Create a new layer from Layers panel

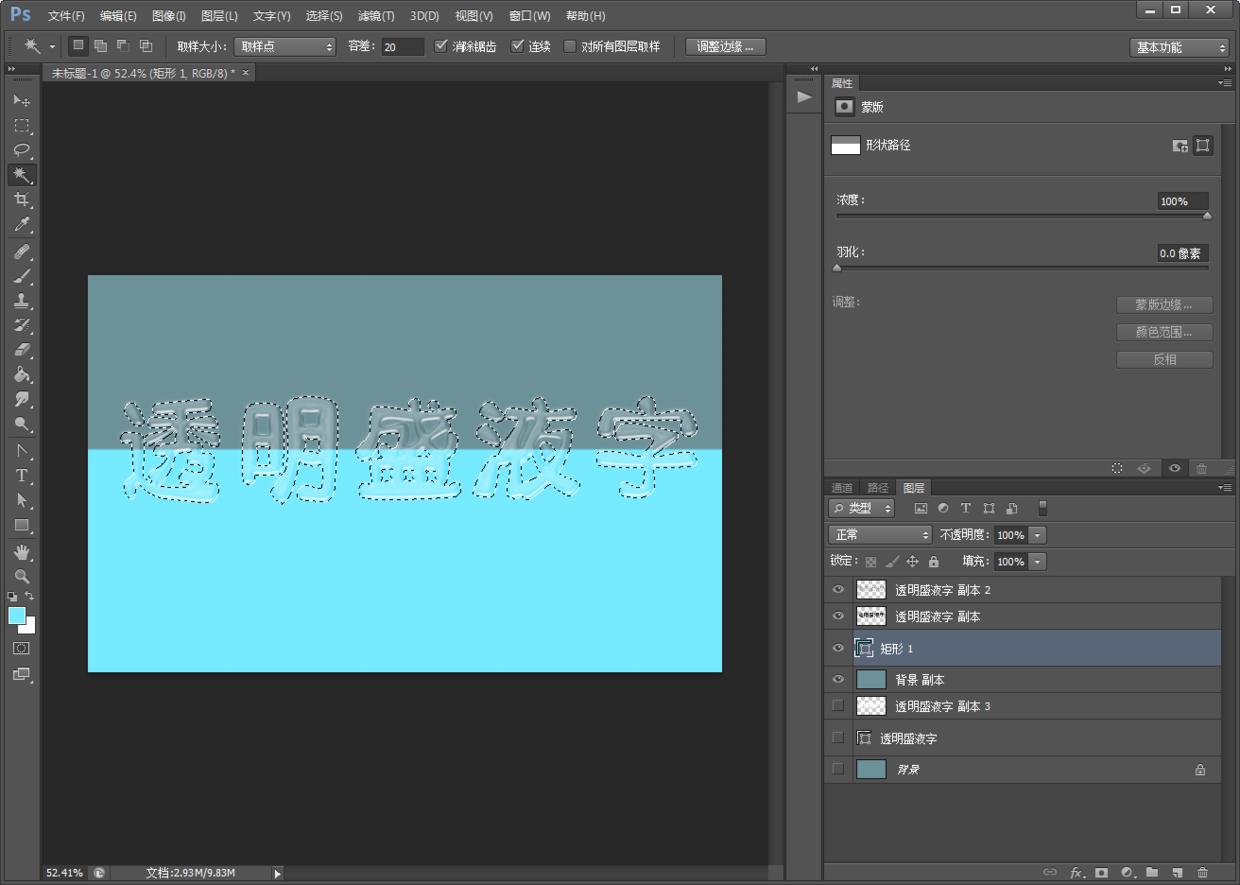[1177, 873]
